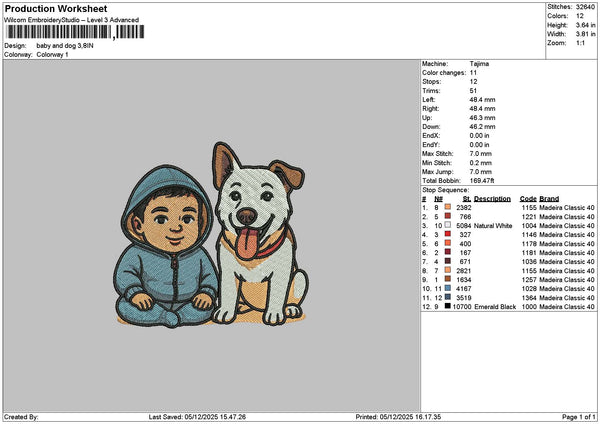Click the design name 'baby and dog 3,8IN'
This screenshot has width=600, height=424.
[x=65, y=46]
